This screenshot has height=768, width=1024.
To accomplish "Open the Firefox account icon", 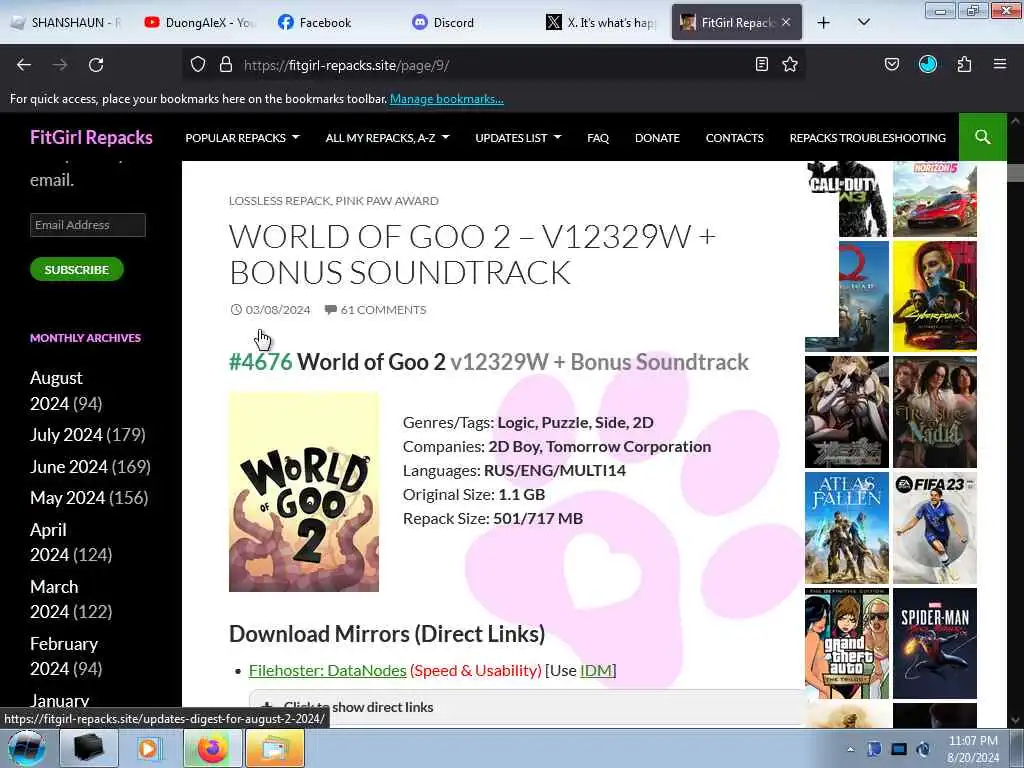I will click(x=928, y=64).
